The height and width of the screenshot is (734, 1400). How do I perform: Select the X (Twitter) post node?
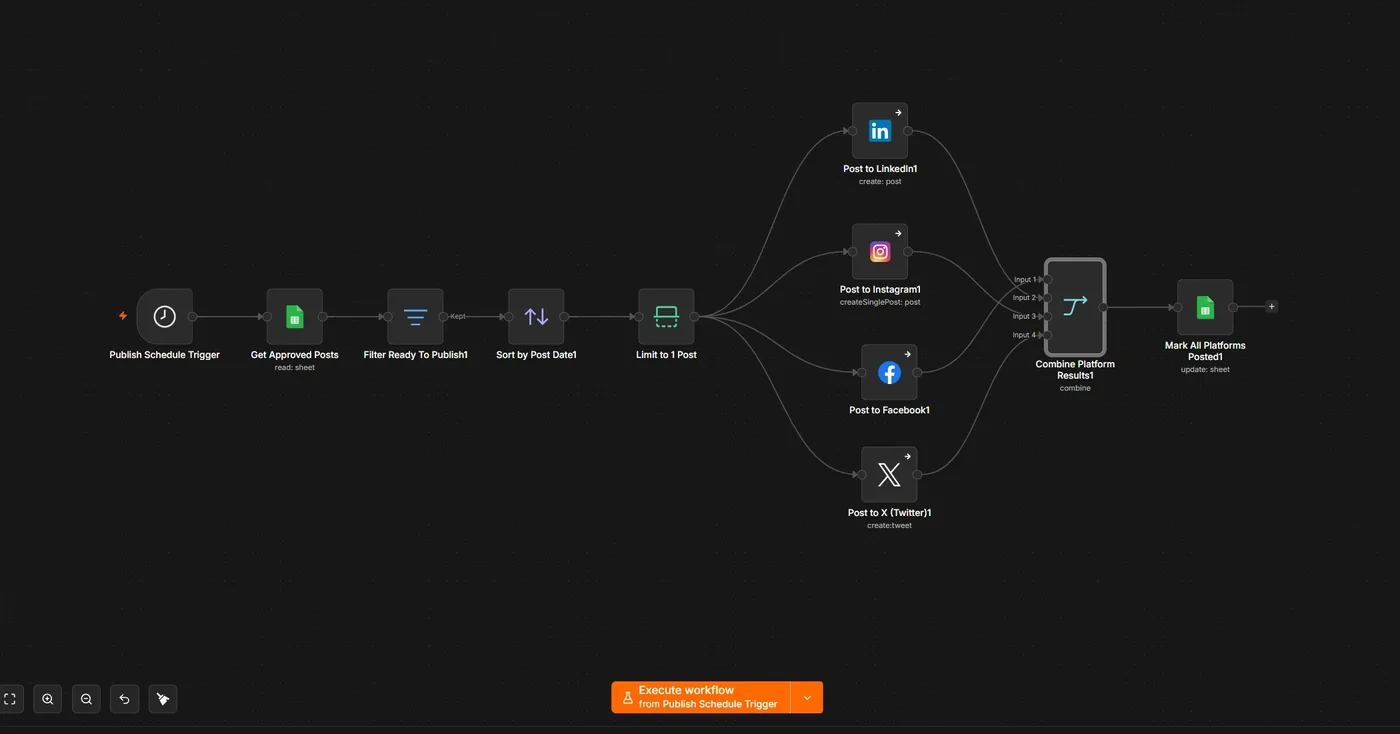(x=889, y=475)
